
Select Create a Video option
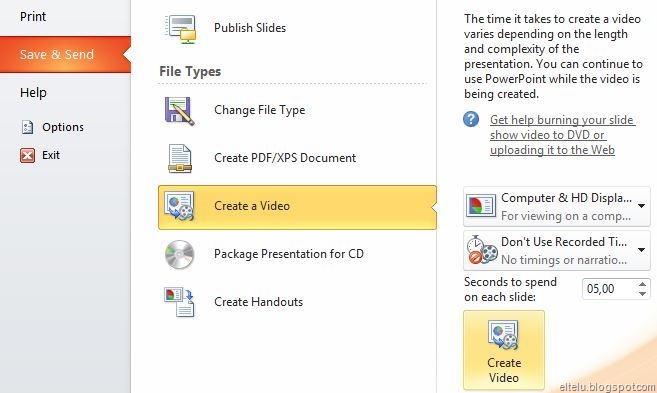pyautogui.click(x=297, y=207)
